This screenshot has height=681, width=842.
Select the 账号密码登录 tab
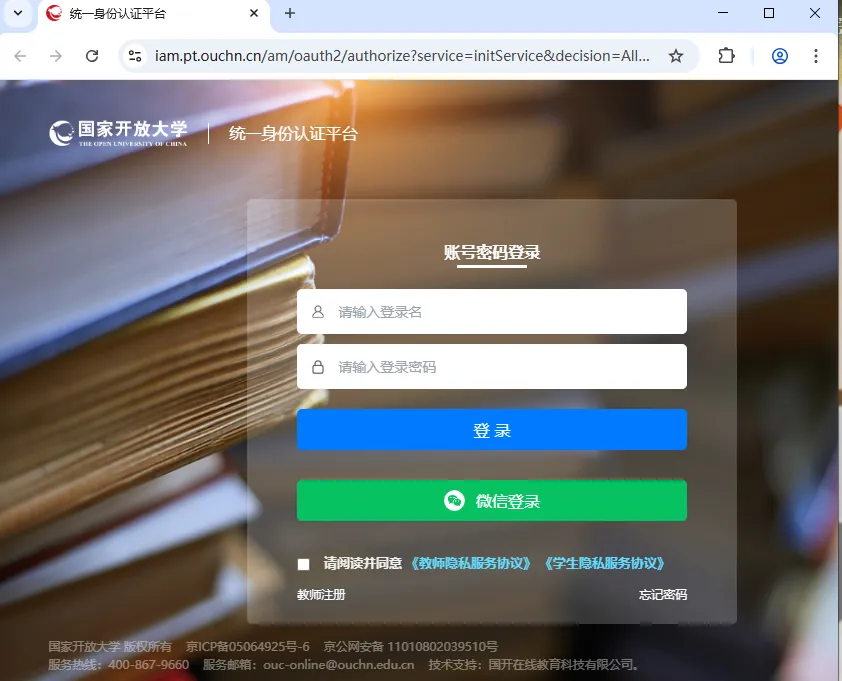click(492, 252)
